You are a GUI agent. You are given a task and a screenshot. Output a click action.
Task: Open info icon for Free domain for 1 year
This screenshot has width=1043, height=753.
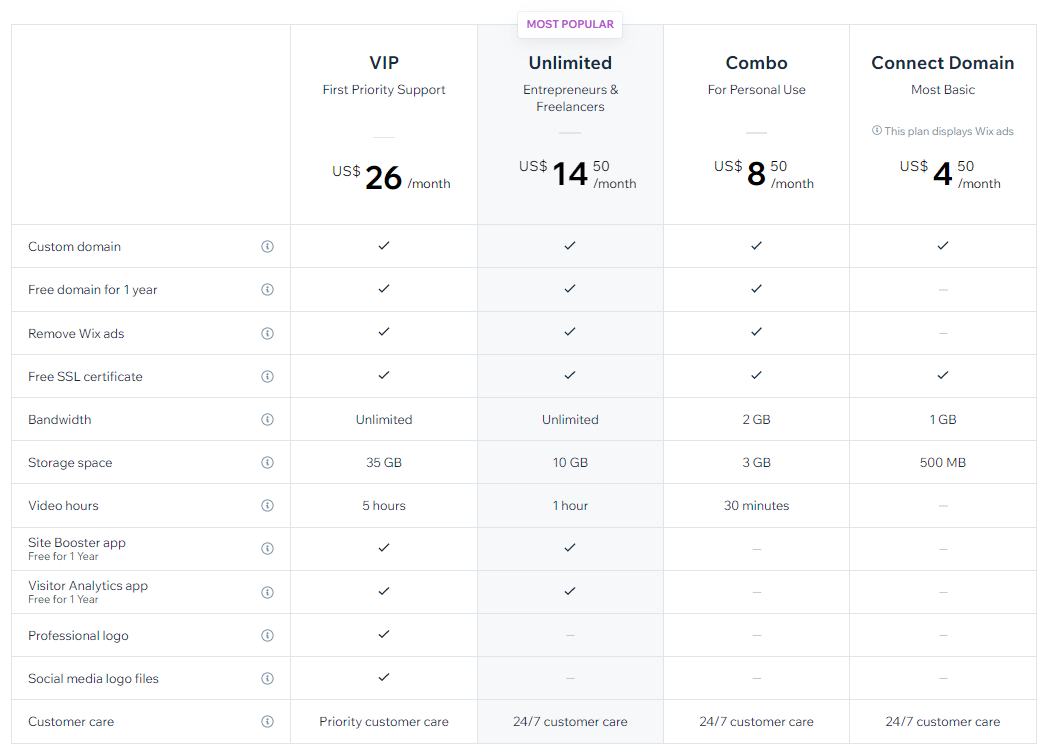click(x=267, y=289)
